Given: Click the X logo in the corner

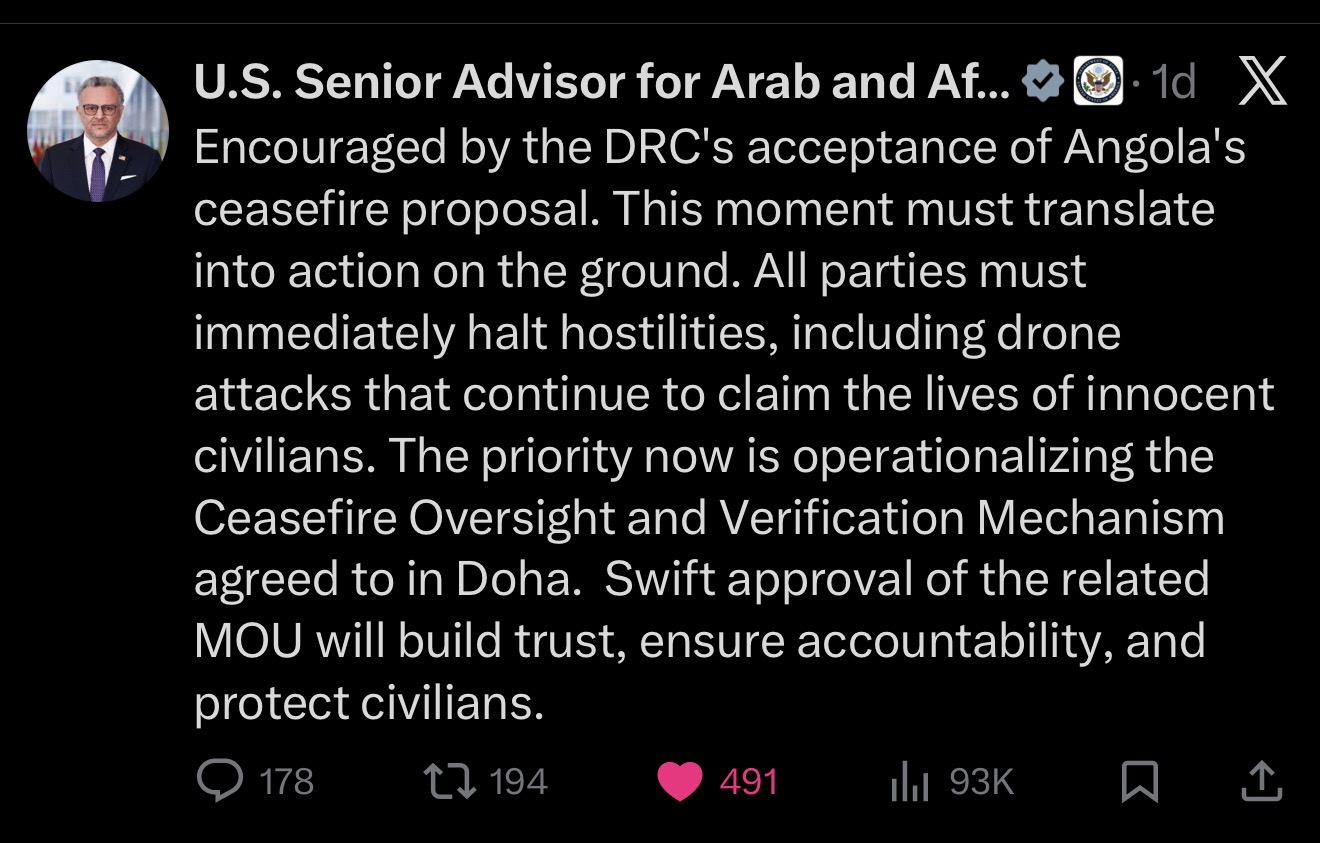Looking at the screenshot, I should pyautogui.click(x=1262, y=83).
